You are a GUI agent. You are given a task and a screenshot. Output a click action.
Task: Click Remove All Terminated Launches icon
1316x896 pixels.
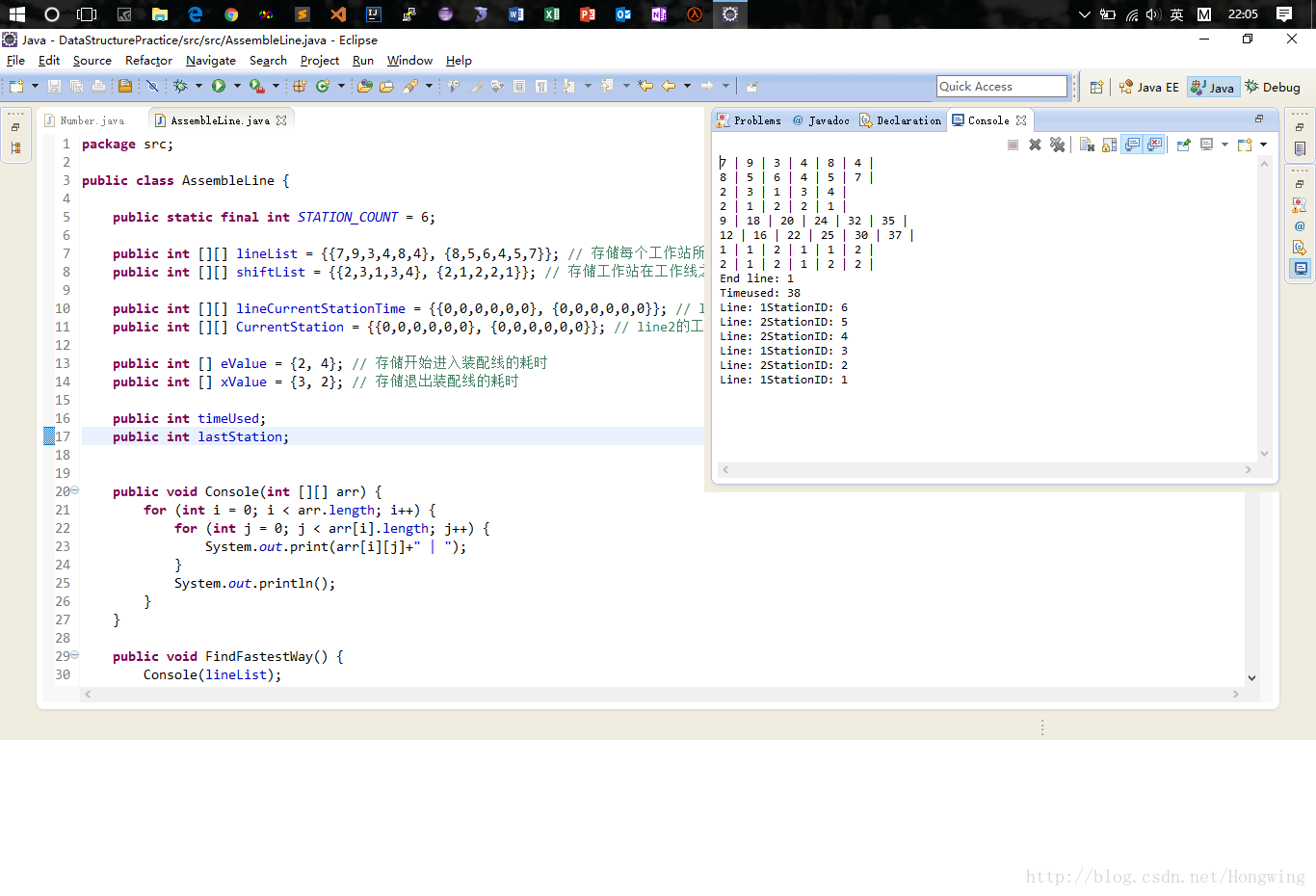pos(1058,145)
